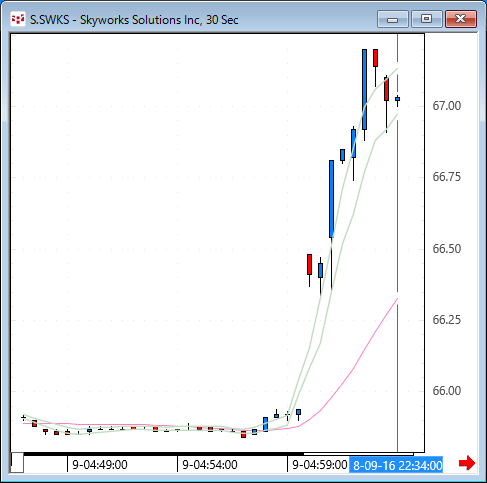The height and width of the screenshot is (483, 487).
Task: Click the 66.75 price scale label
Action: [x=447, y=177]
